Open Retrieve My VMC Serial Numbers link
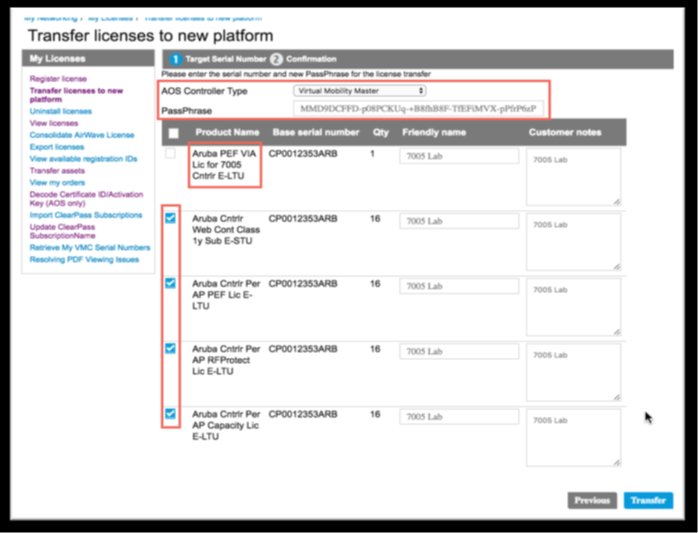 point(90,248)
